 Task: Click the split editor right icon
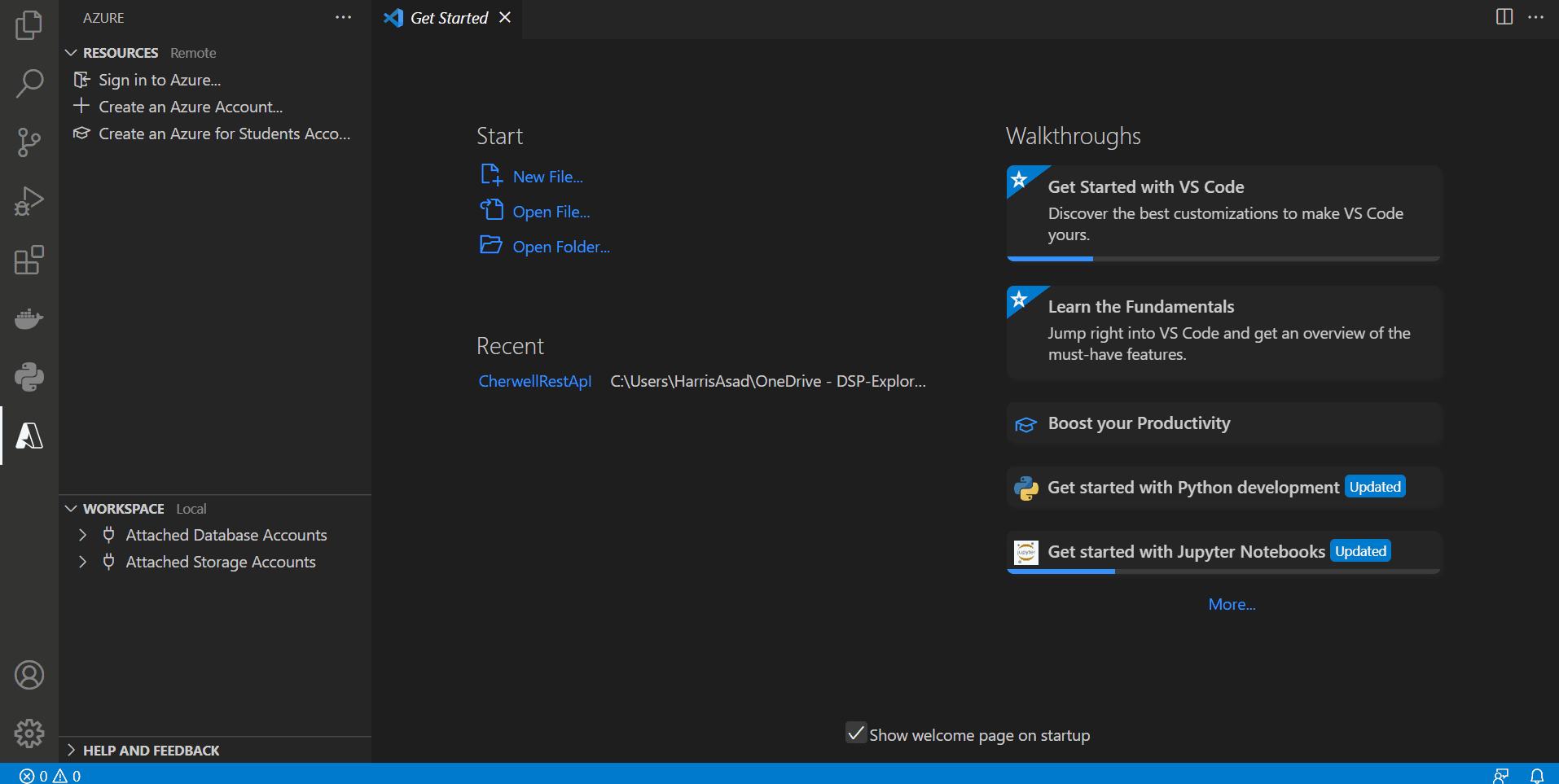[x=1504, y=17]
